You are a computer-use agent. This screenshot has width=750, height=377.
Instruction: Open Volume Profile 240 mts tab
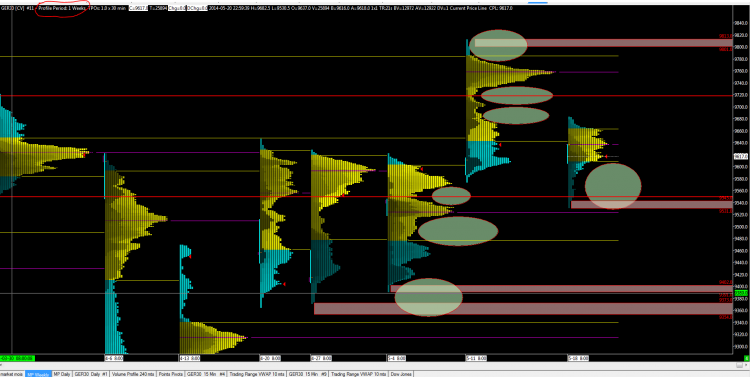133,374
